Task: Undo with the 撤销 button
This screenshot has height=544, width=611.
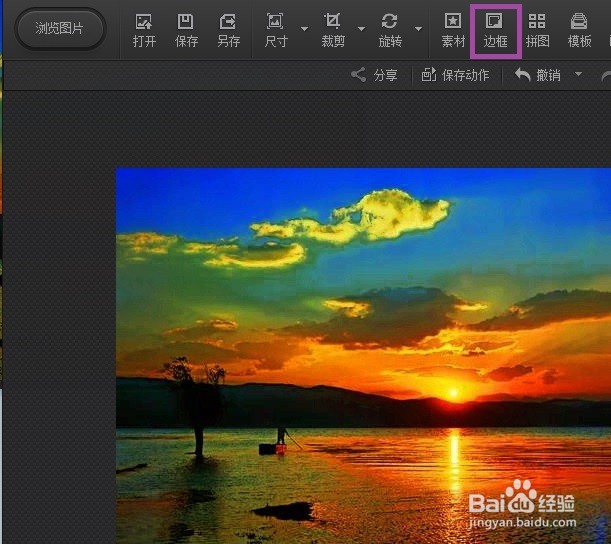Action: (x=538, y=75)
